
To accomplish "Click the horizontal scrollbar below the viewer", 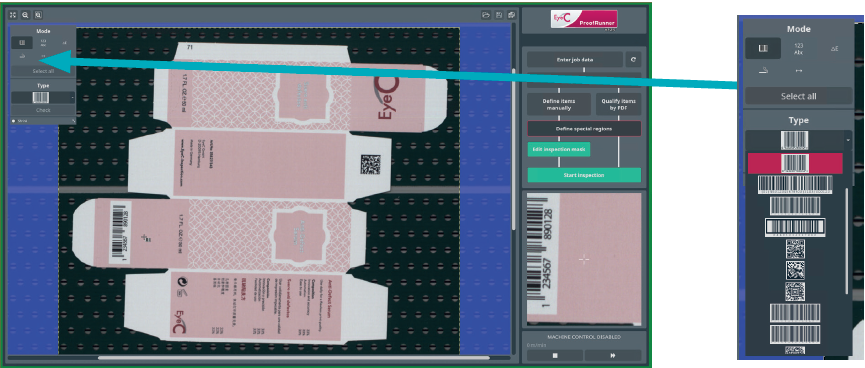I will (x=293, y=358).
